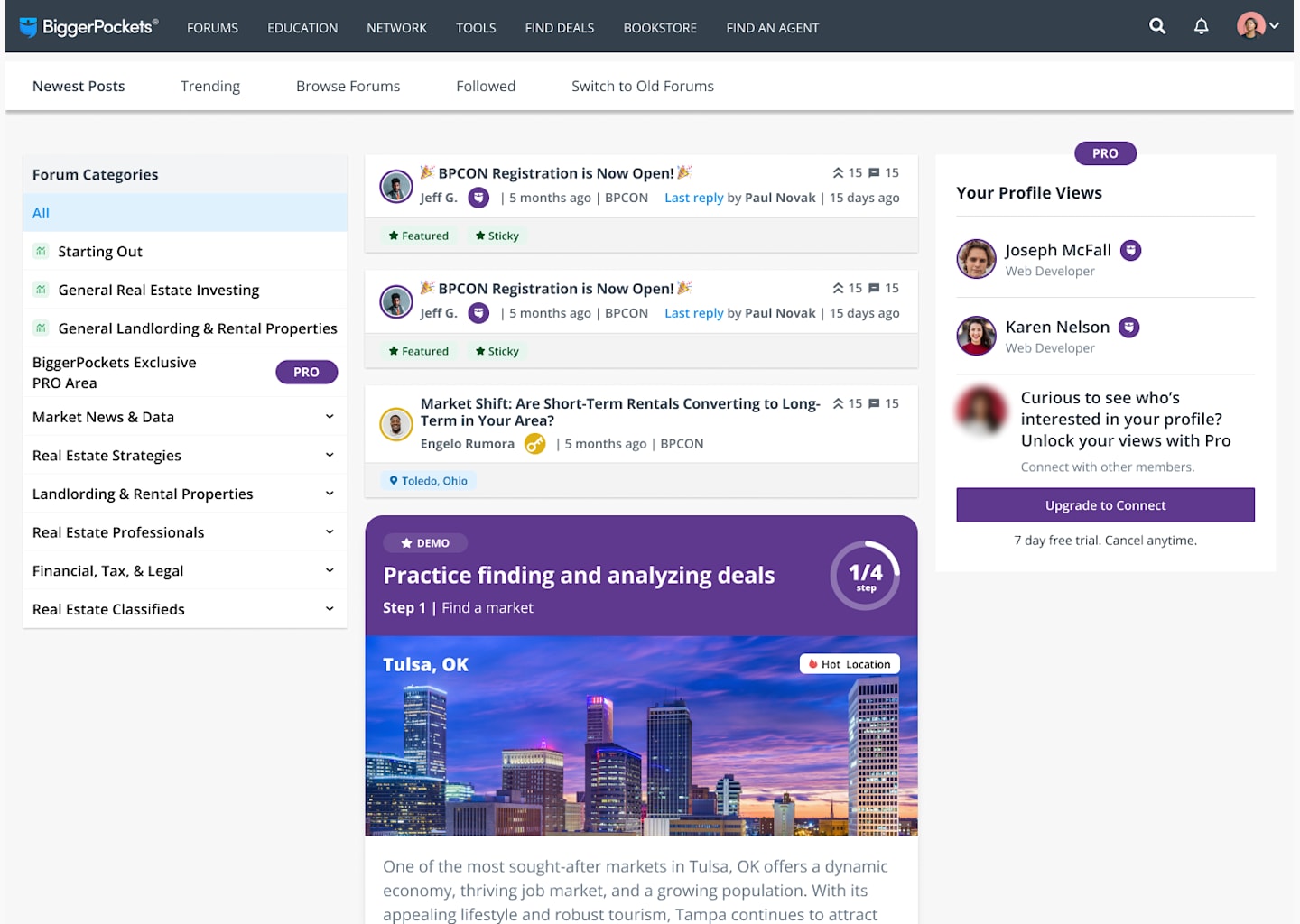Click the PRO badge above Your Profile Views
The image size is (1300, 924).
(x=1105, y=153)
